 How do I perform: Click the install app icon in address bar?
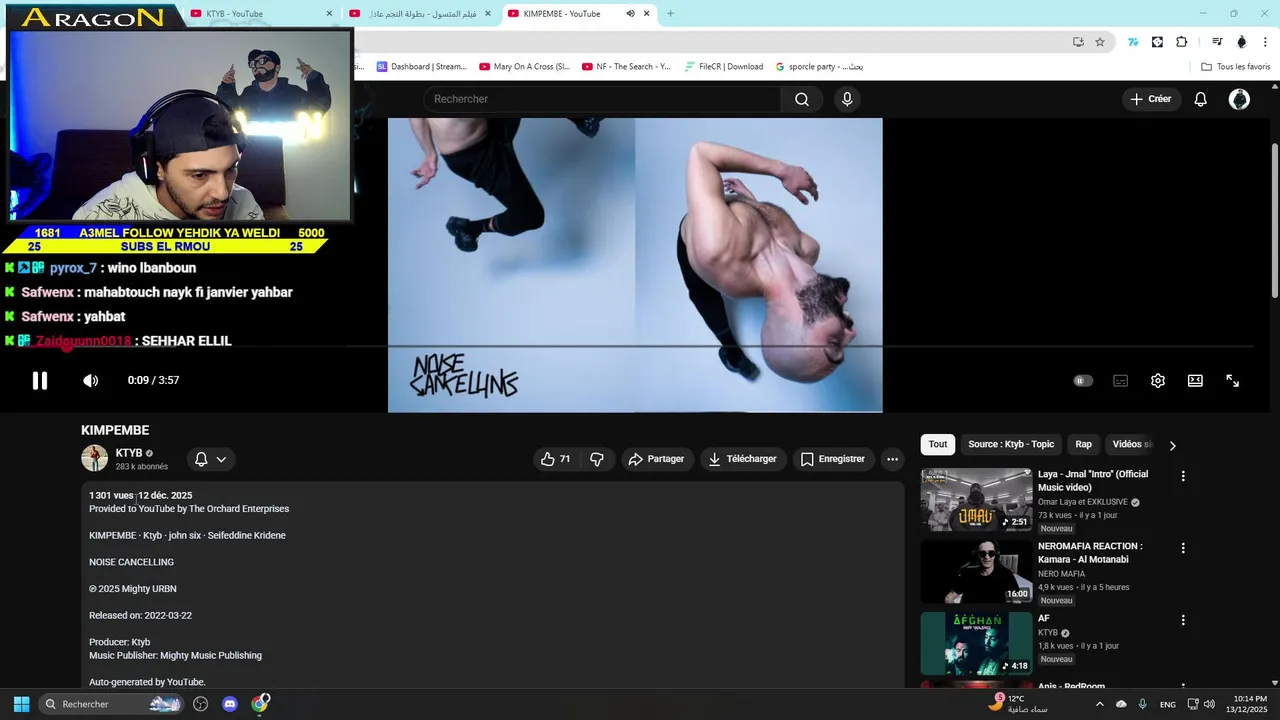pos(1078,42)
